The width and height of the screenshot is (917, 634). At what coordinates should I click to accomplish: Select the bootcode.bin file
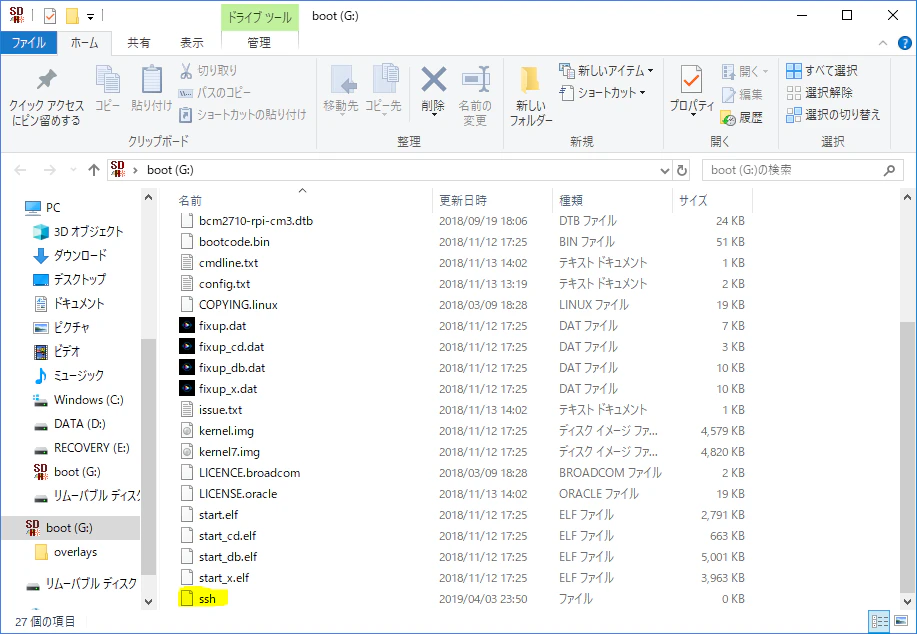click(x=234, y=242)
